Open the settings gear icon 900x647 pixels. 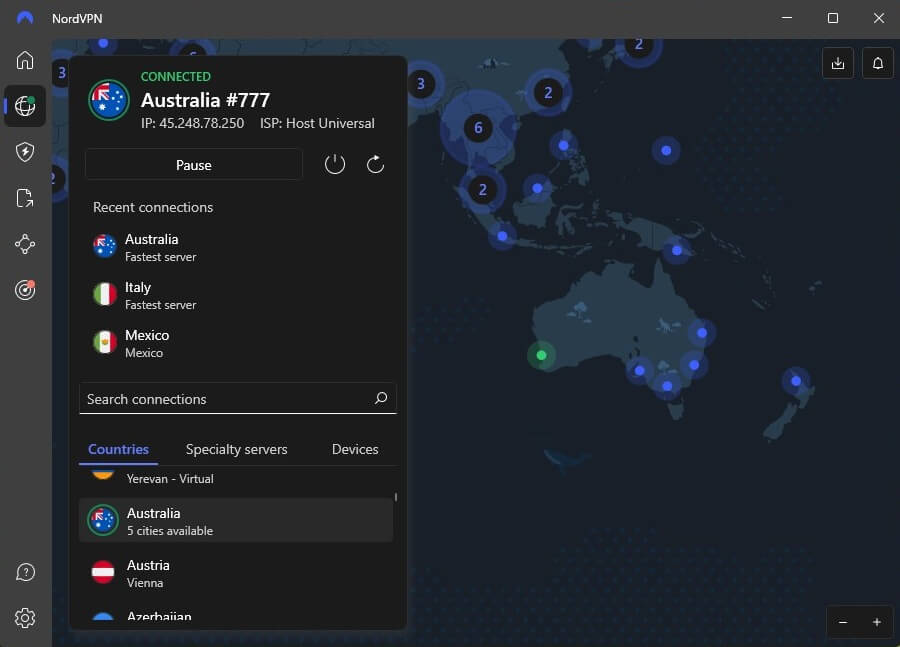25,618
